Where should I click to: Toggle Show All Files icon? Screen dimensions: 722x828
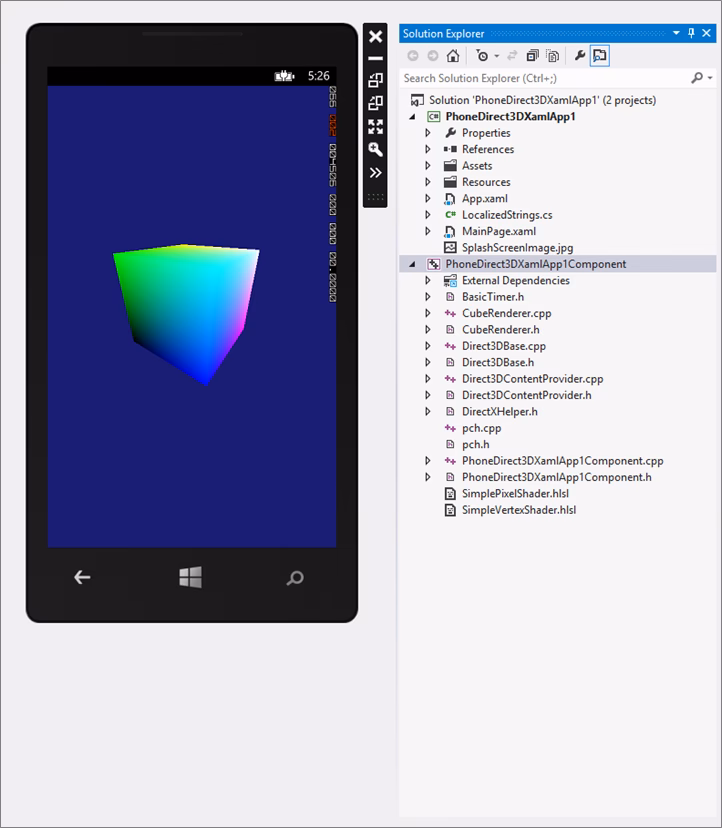[x=552, y=55]
